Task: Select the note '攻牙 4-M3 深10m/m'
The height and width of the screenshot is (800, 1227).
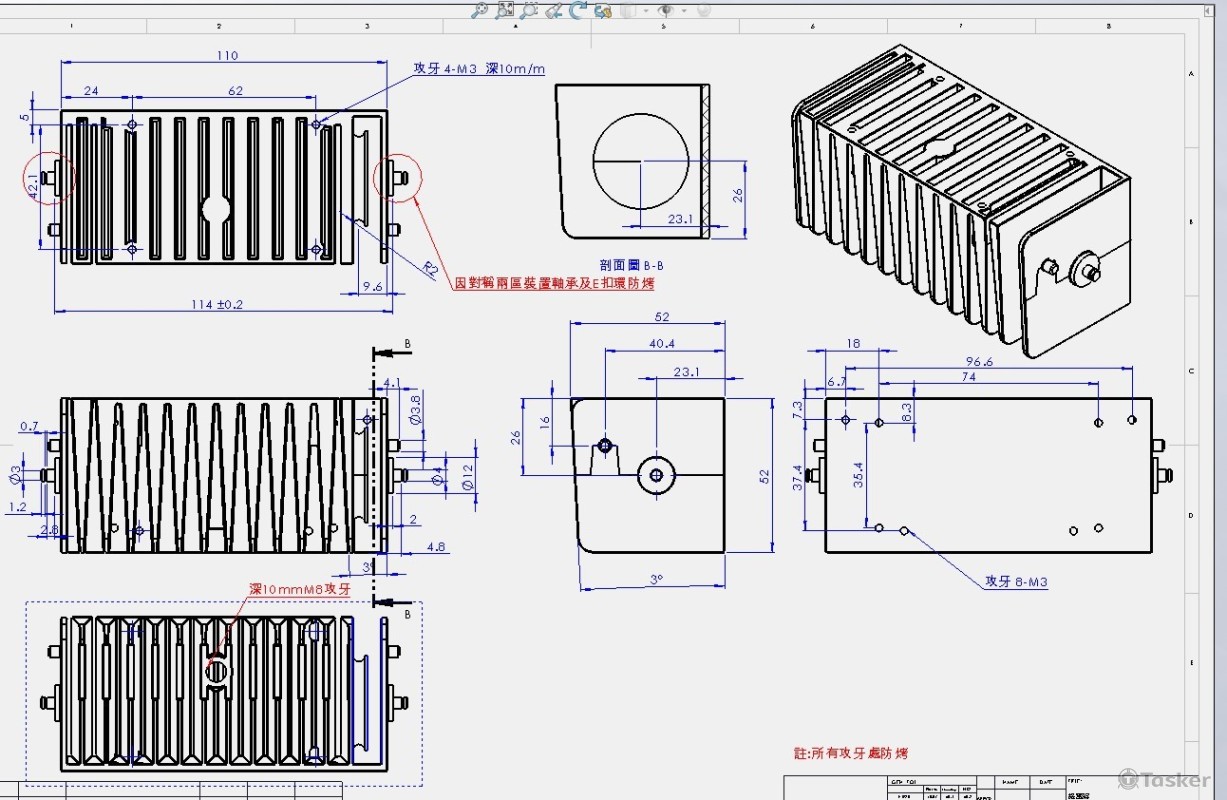Action: (479, 69)
